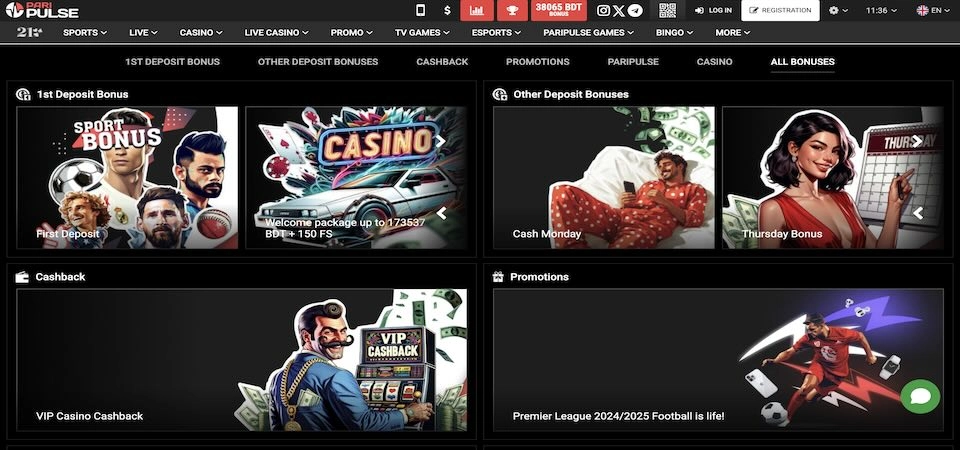This screenshot has height=450, width=960.
Task: Open the PariPulse logo home link
Action: click(42, 10)
